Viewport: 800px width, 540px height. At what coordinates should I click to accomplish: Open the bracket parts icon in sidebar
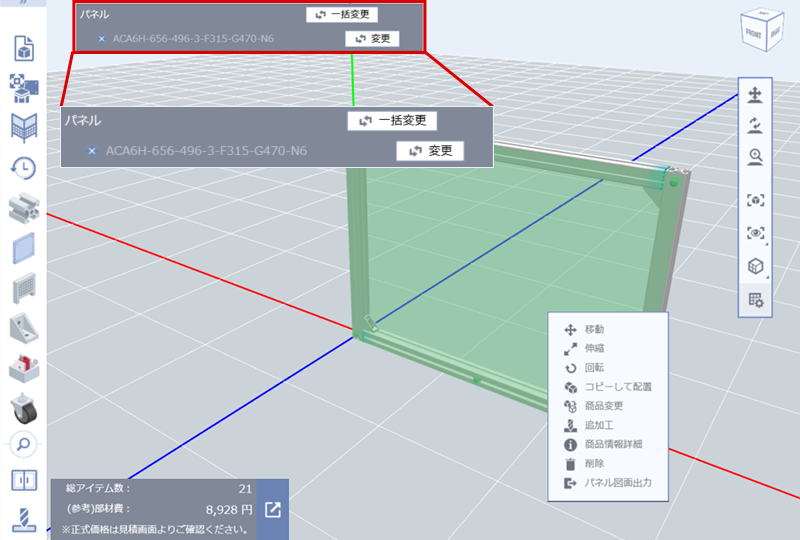[23, 327]
